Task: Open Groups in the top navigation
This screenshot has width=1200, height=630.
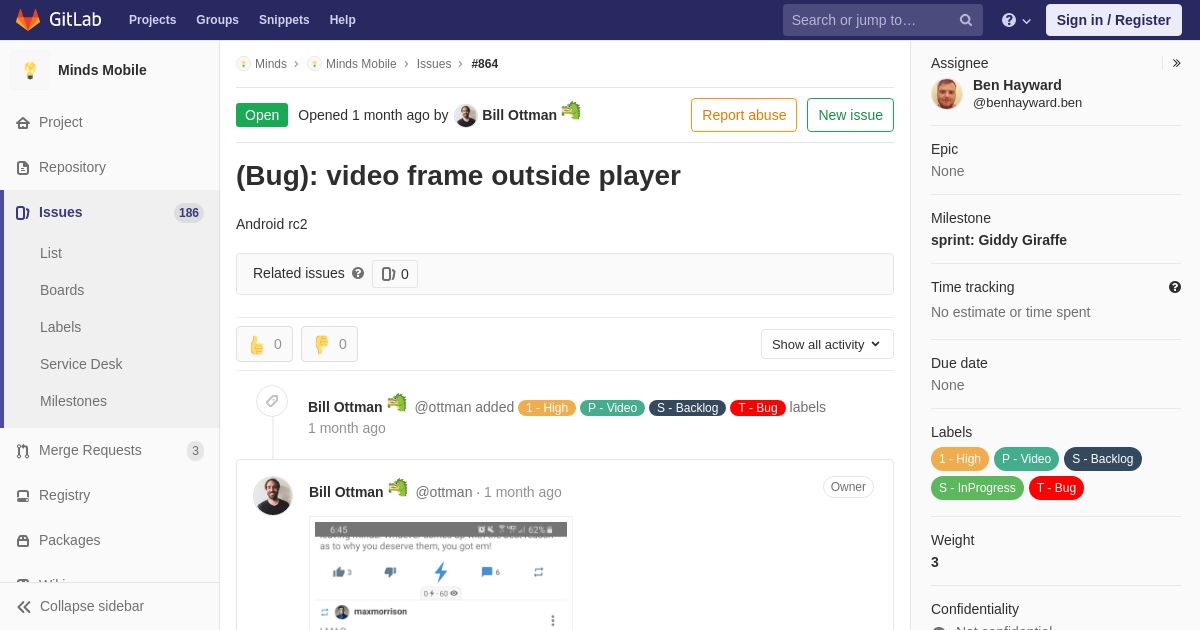Action: click(x=217, y=20)
